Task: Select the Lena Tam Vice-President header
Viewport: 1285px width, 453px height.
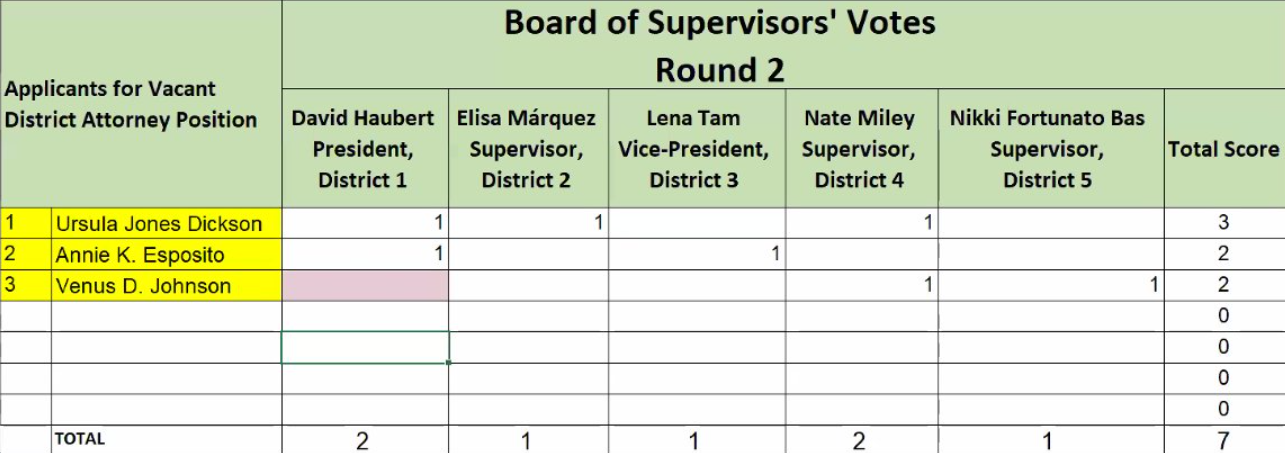Action: [693, 149]
